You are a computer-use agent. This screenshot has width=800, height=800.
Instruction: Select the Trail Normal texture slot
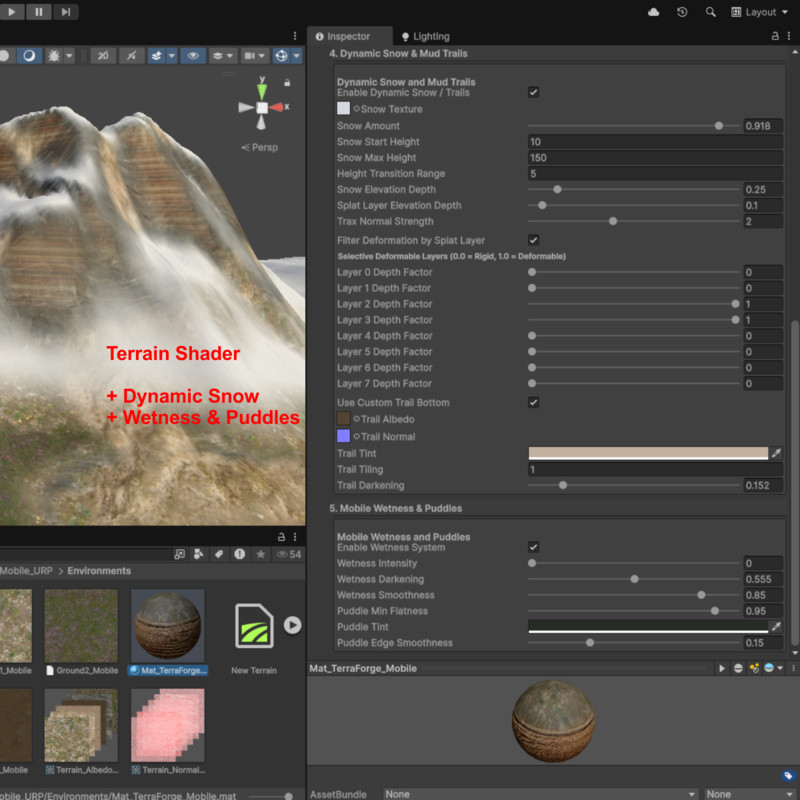[x=343, y=436]
